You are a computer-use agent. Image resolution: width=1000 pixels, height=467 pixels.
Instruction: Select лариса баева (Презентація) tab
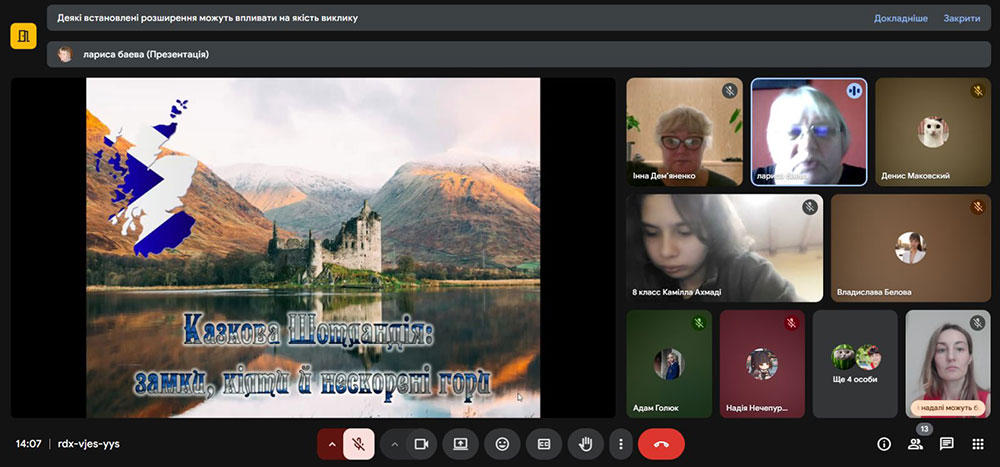point(140,54)
